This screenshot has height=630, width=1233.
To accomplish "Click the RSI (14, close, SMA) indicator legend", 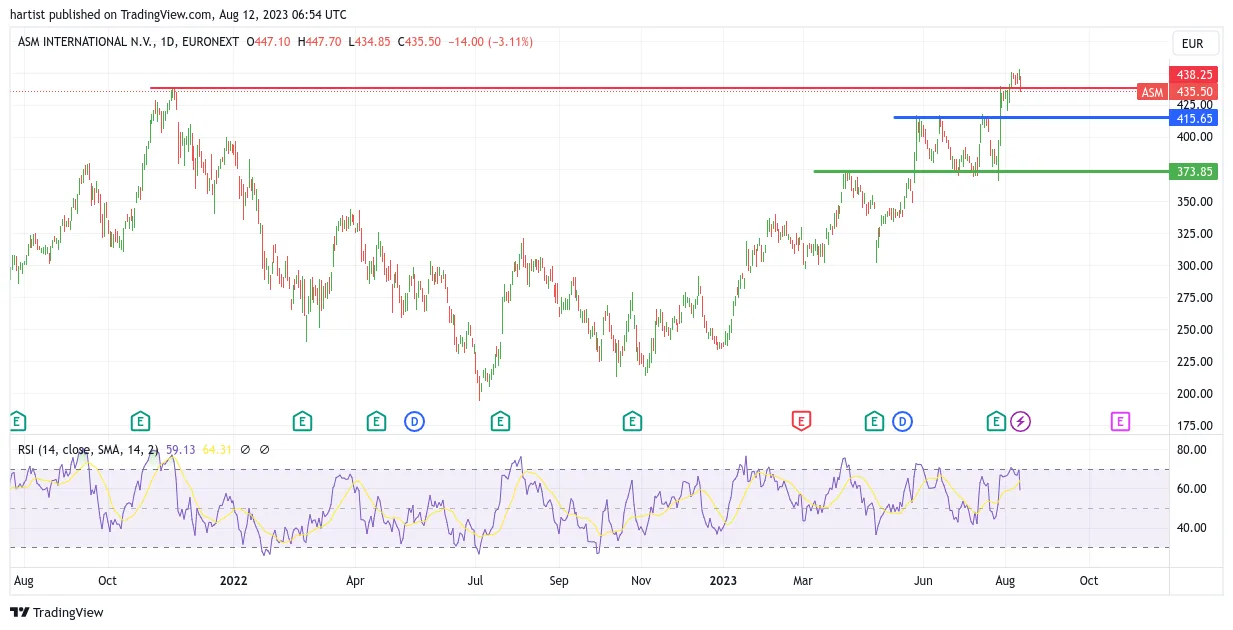I will [x=88, y=450].
